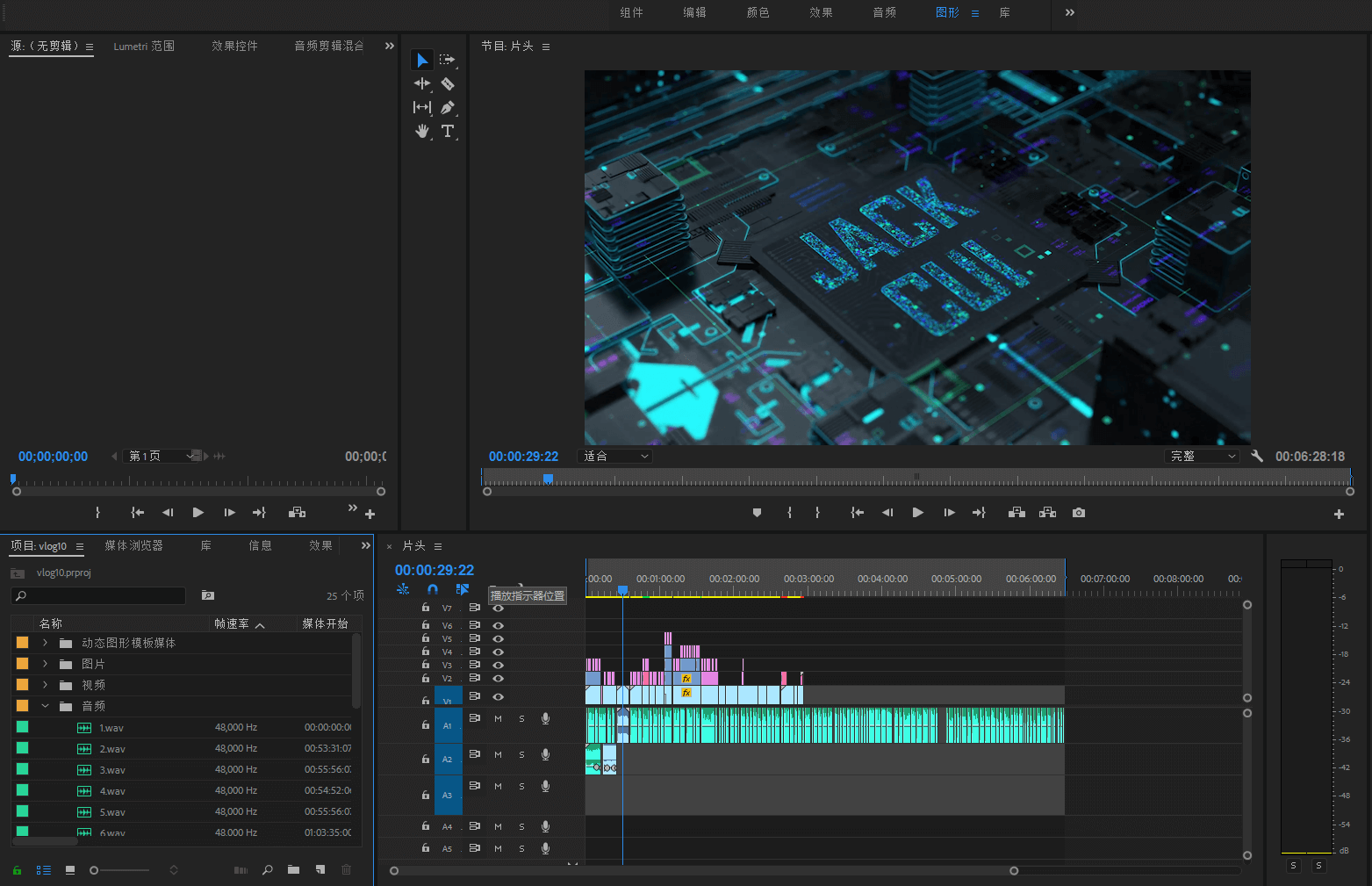Click the new item icon in Project
1372x886 pixels.
pos(320,869)
